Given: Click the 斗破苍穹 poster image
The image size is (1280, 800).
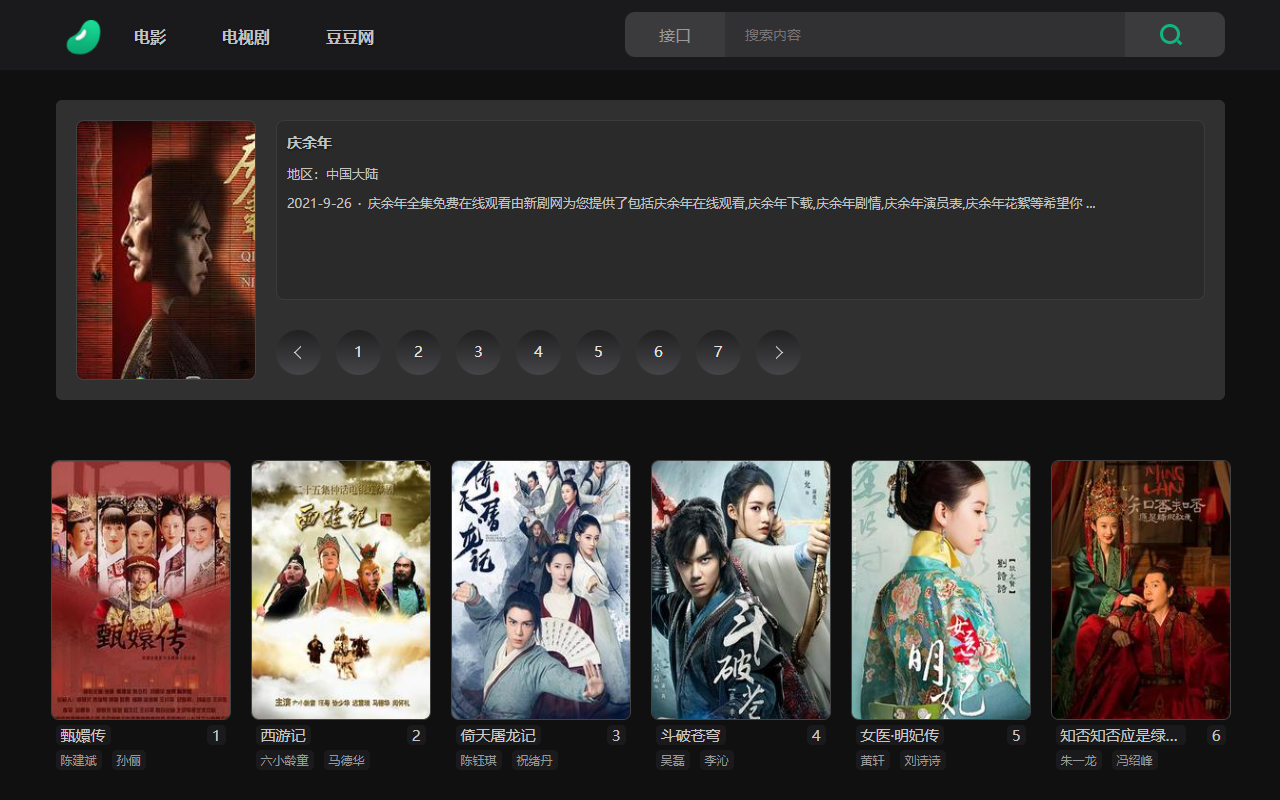Looking at the screenshot, I should (741, 590).
